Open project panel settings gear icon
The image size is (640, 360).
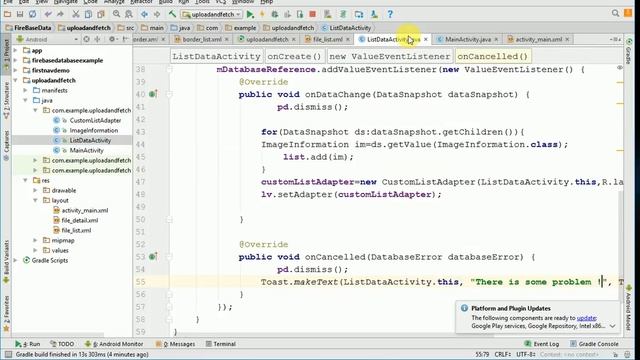coord(111,39)
